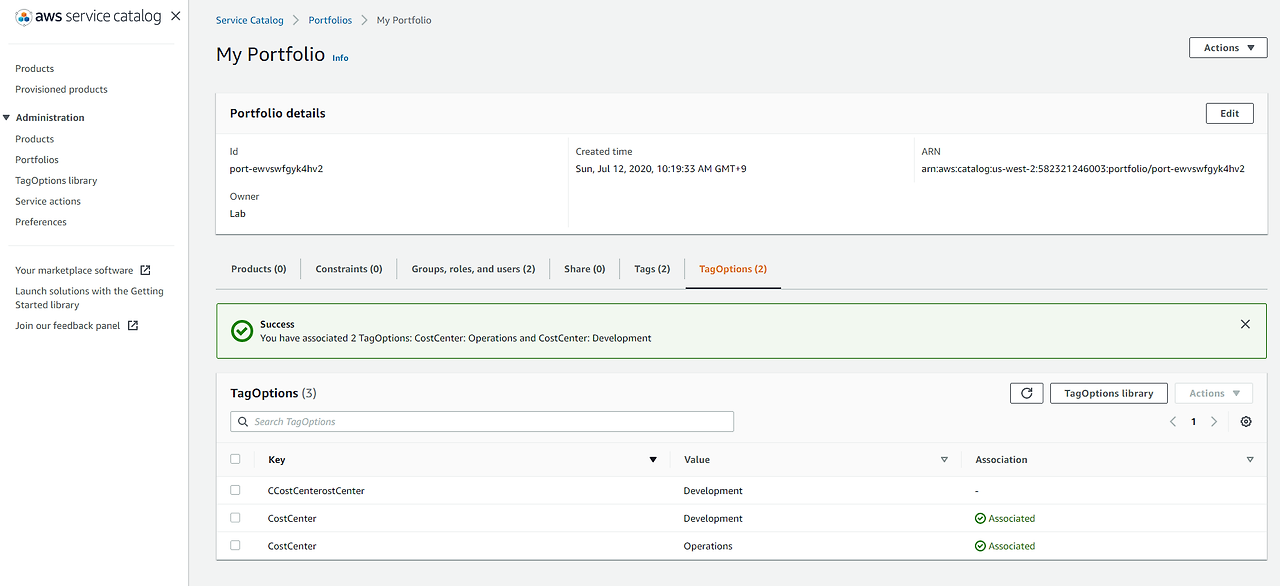The width and height of the screenshot is (1280, 586).
Task: Focus the Search TagOptions input field
Action: coord(482,422)
